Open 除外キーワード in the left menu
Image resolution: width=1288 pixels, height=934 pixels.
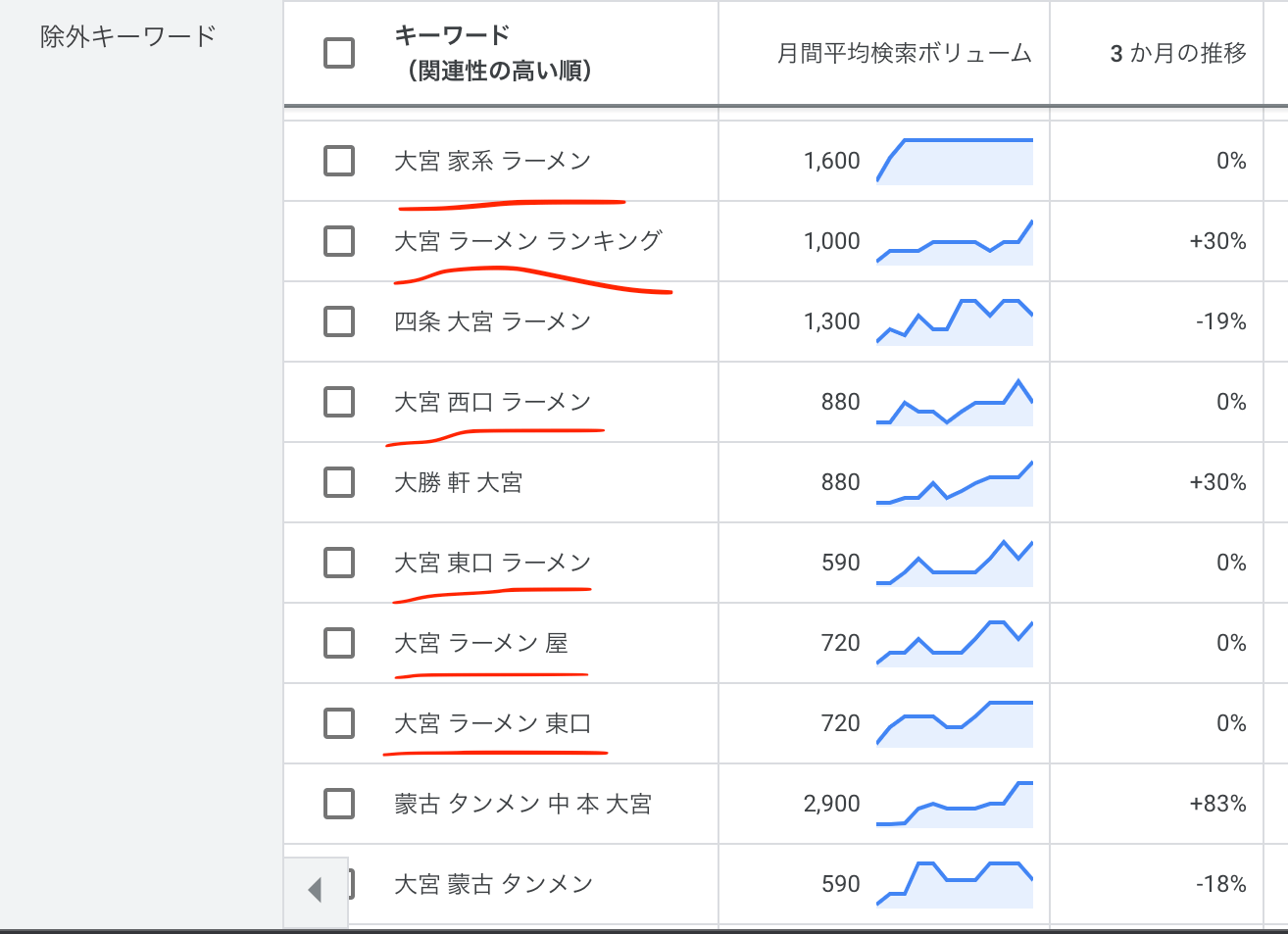pos(127,37)
